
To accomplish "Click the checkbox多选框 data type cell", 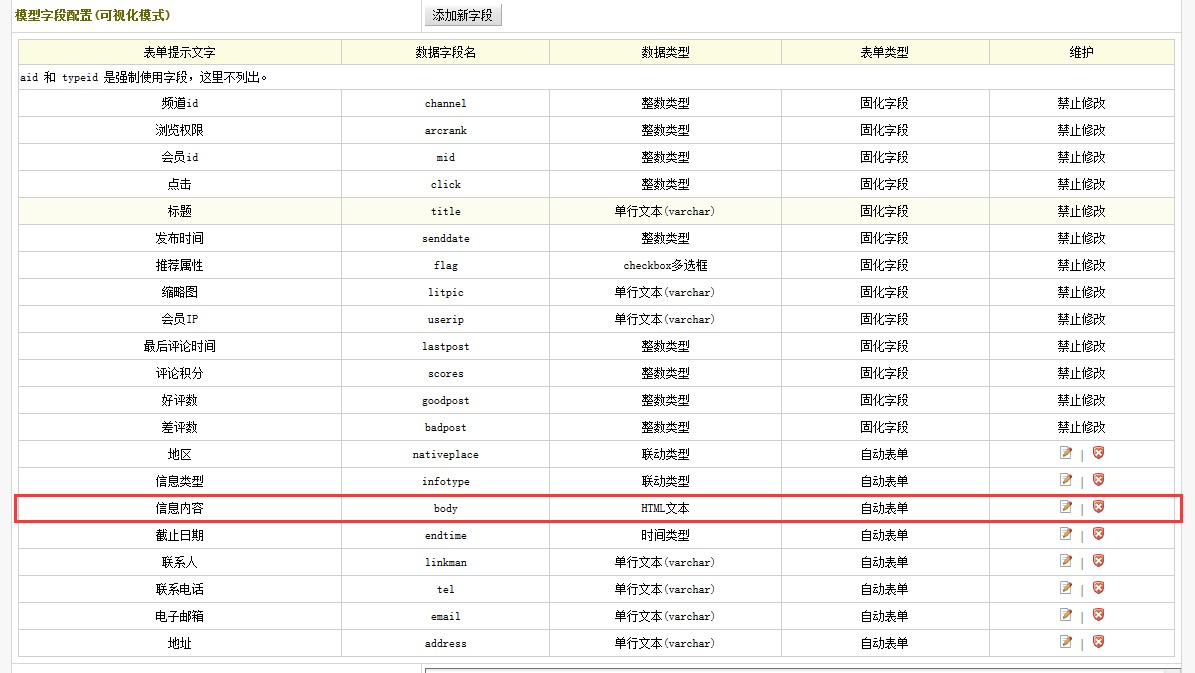I will (x=665, y=265).
